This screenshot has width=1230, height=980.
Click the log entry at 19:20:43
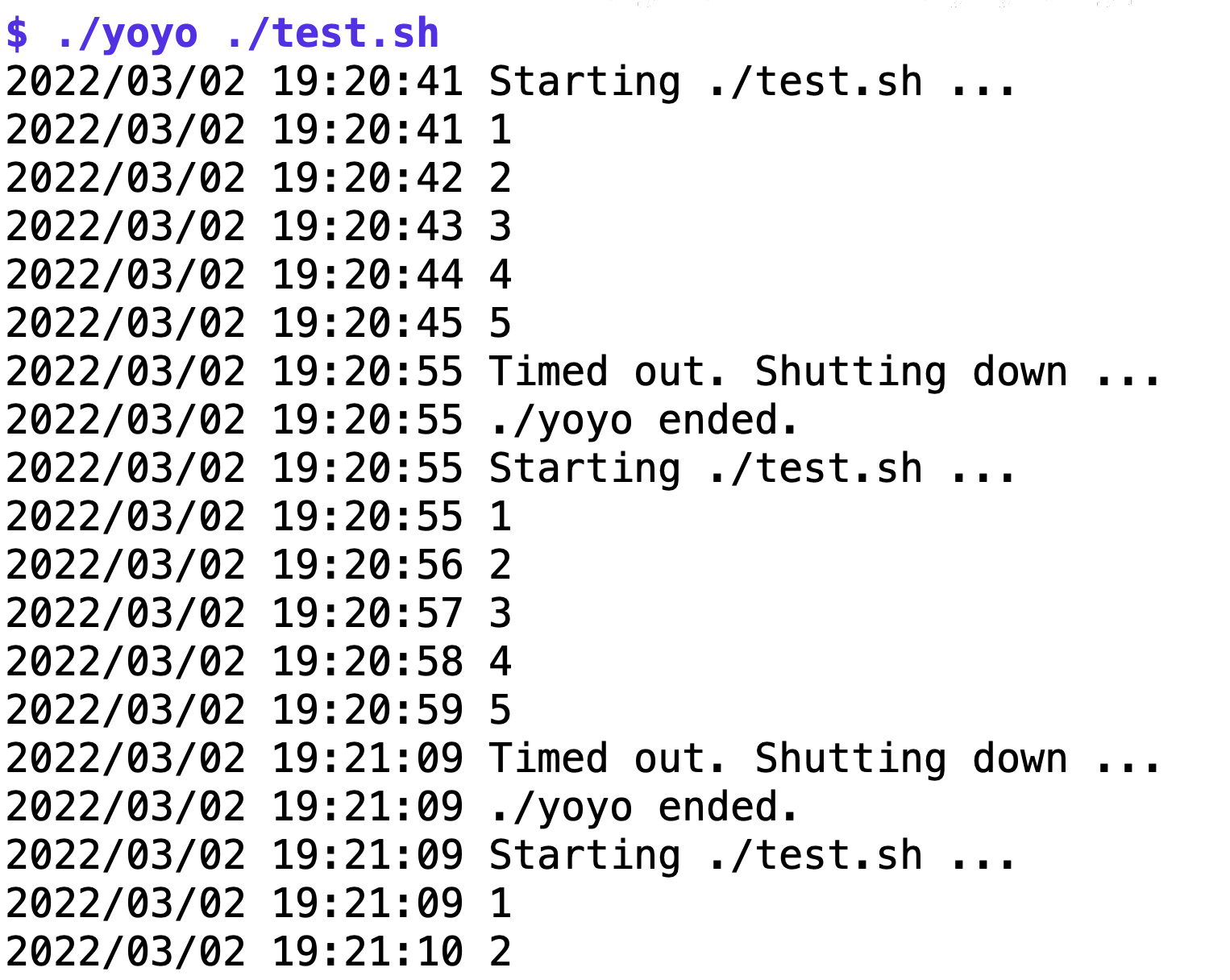(259, 227)
